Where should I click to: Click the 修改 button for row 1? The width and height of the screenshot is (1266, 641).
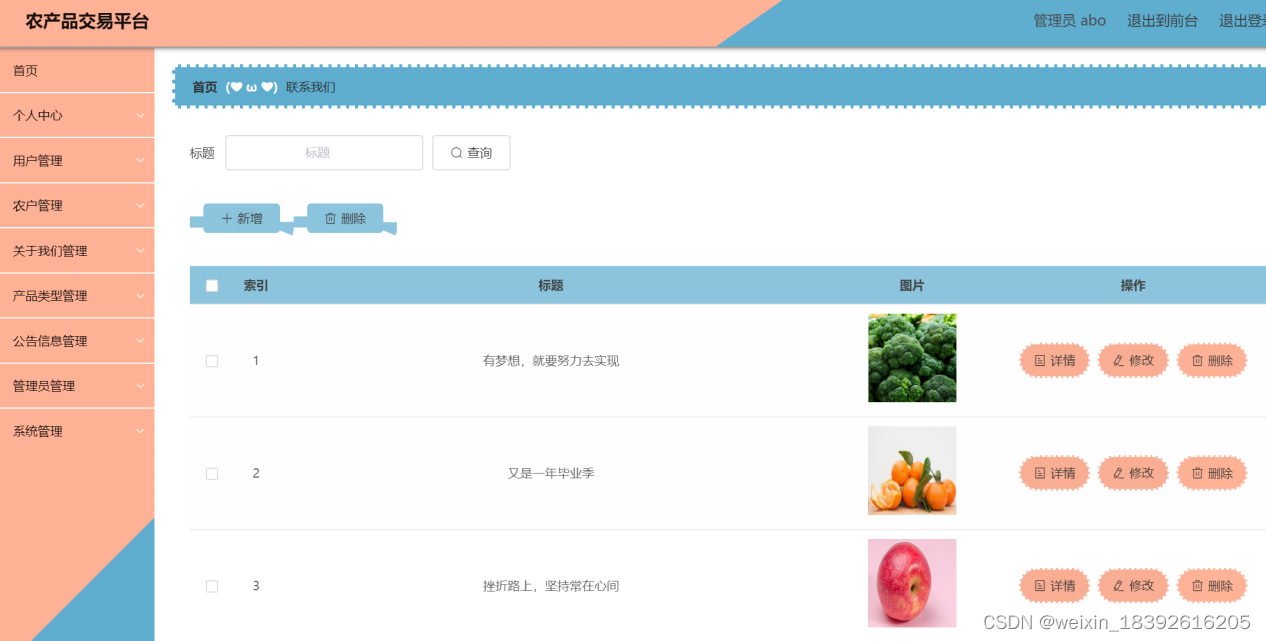coord(1133,360)
